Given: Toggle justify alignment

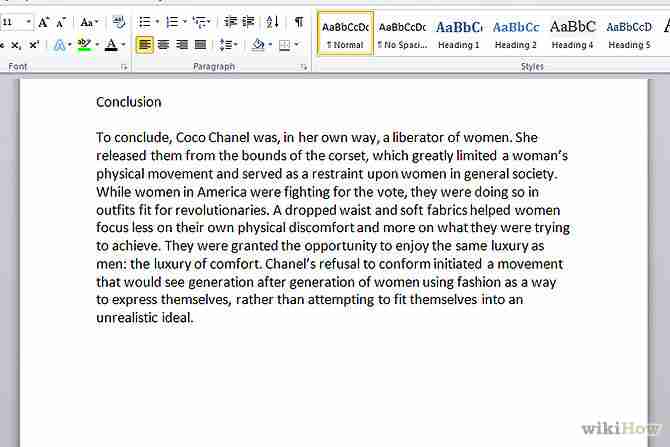Looking at the screenshot, I should click(200, 45).
